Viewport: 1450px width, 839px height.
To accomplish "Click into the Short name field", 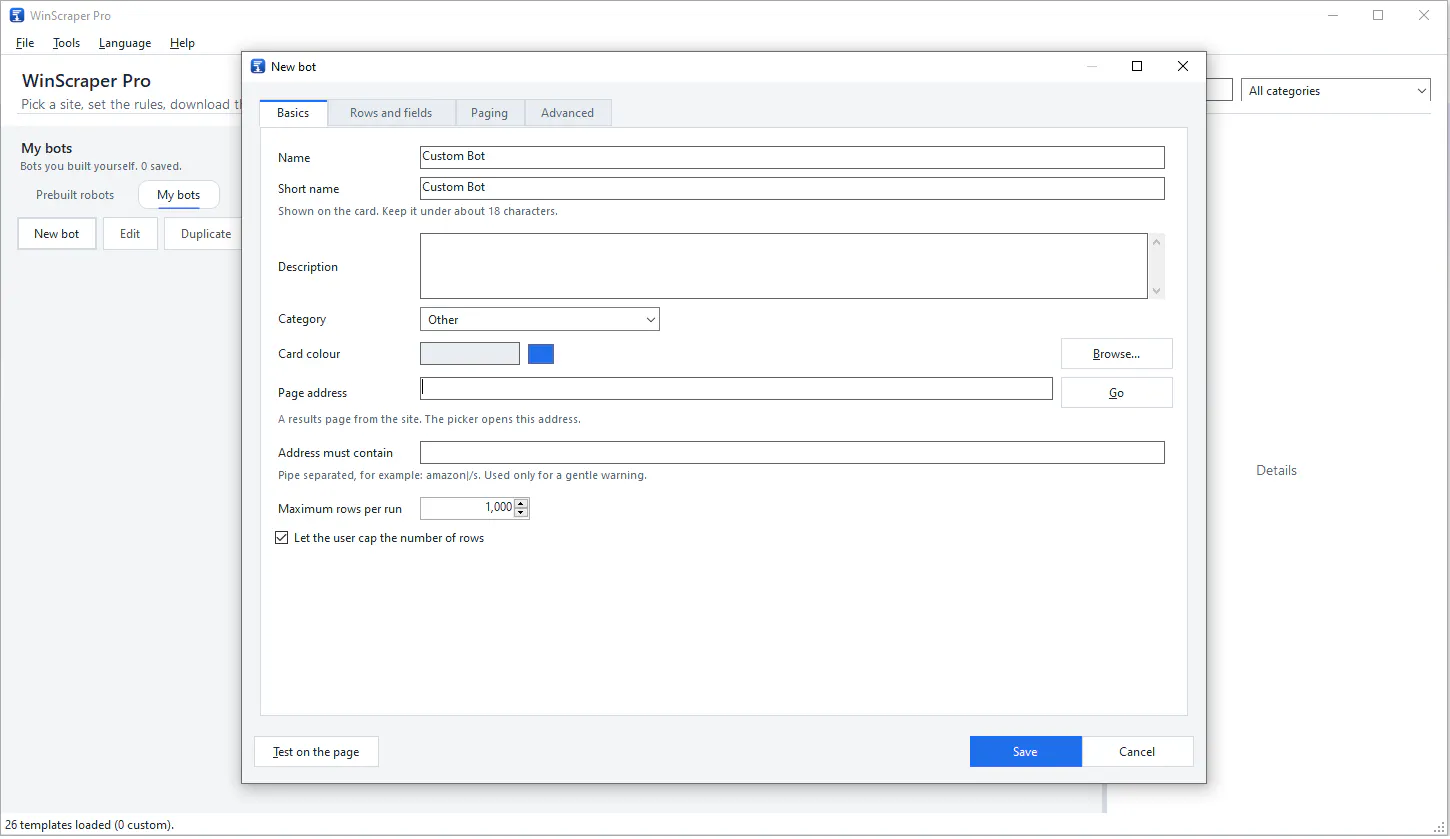I will tap(792, 188).
